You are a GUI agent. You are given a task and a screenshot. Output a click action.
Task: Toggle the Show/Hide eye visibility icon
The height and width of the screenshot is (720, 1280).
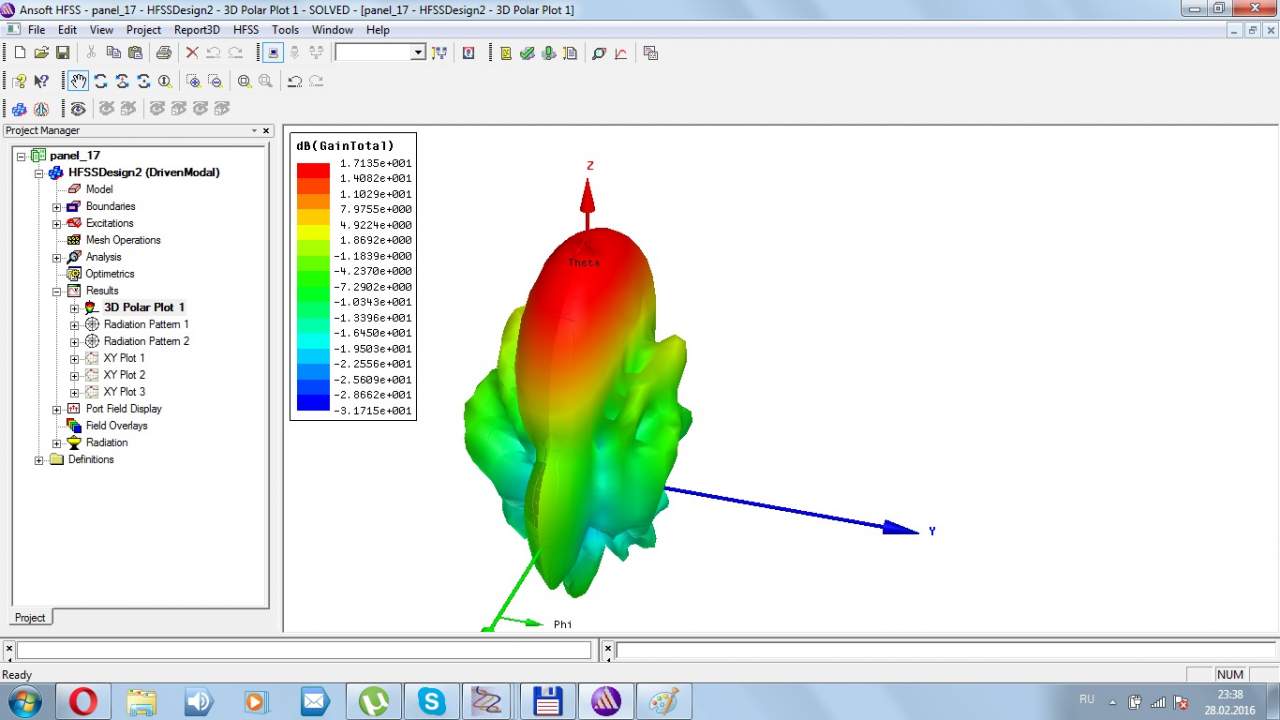point(78,108)
